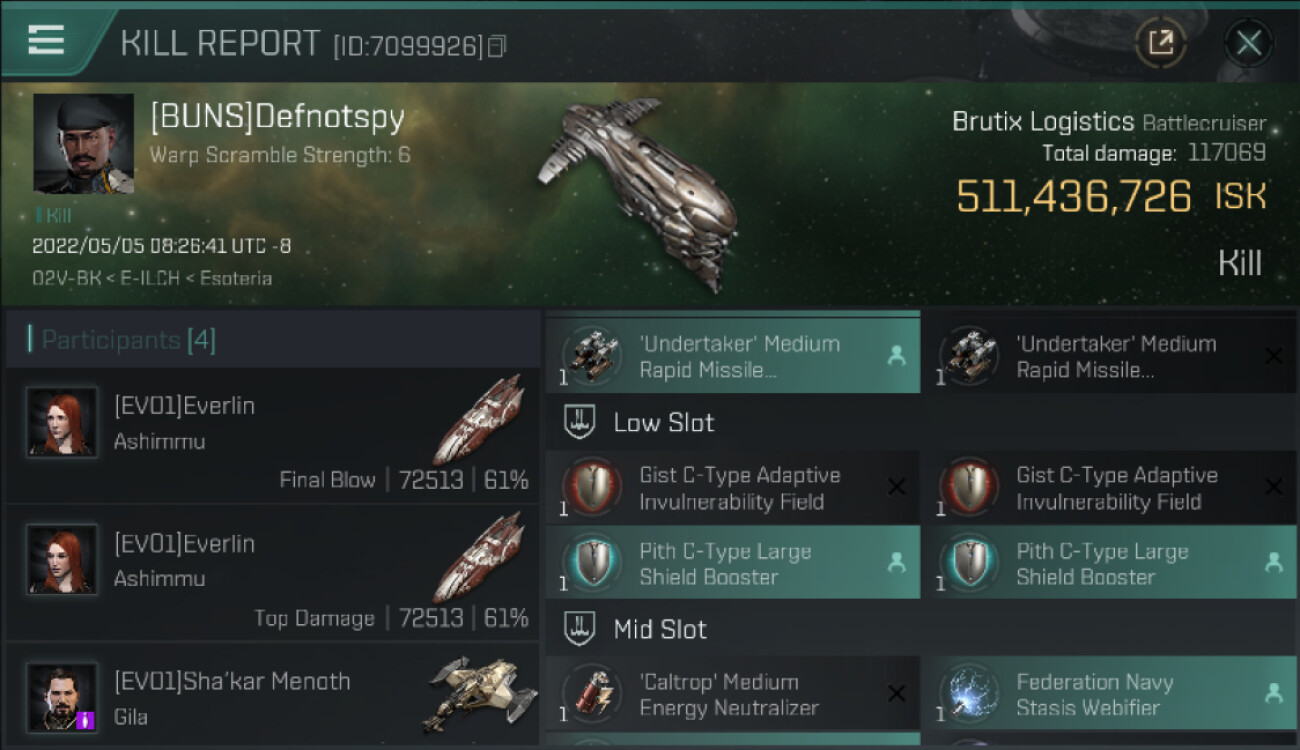Screen dimensions: 1300x750
Task: Open the Mid Slot section icon
Action: point(581,629)
